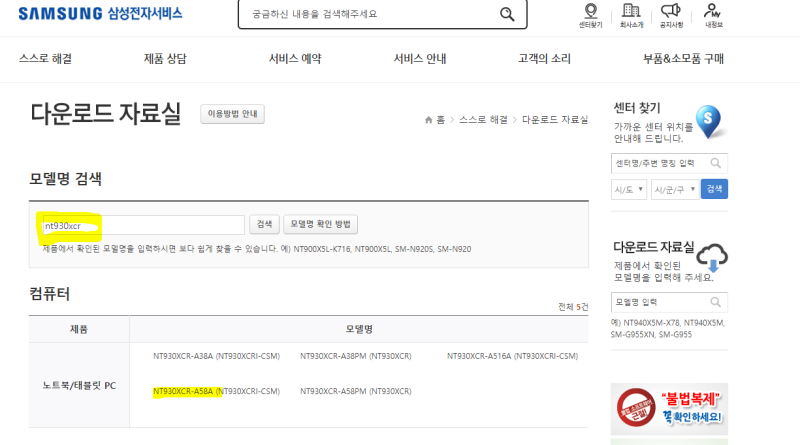Click the 검색 button next to model input
The width and height of the screenshot is (800, 445).
[x=264, y=224]
